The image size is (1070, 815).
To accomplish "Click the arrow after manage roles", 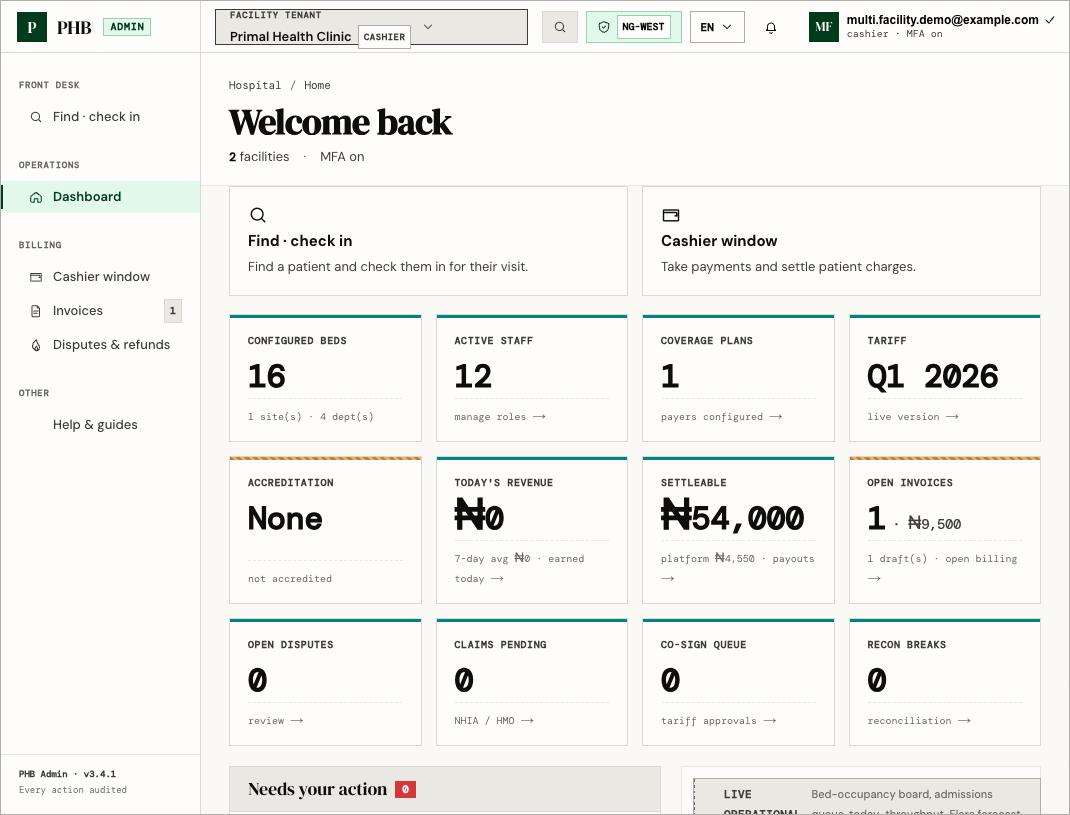I will tap(539, 416).
